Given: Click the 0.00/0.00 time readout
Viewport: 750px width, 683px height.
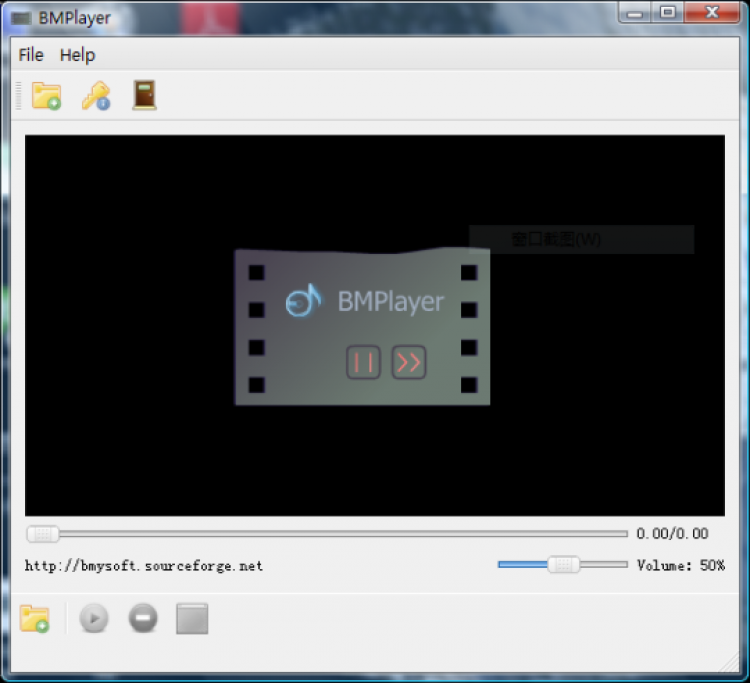Looking at the screenshot, I should (x=672, y=533).
